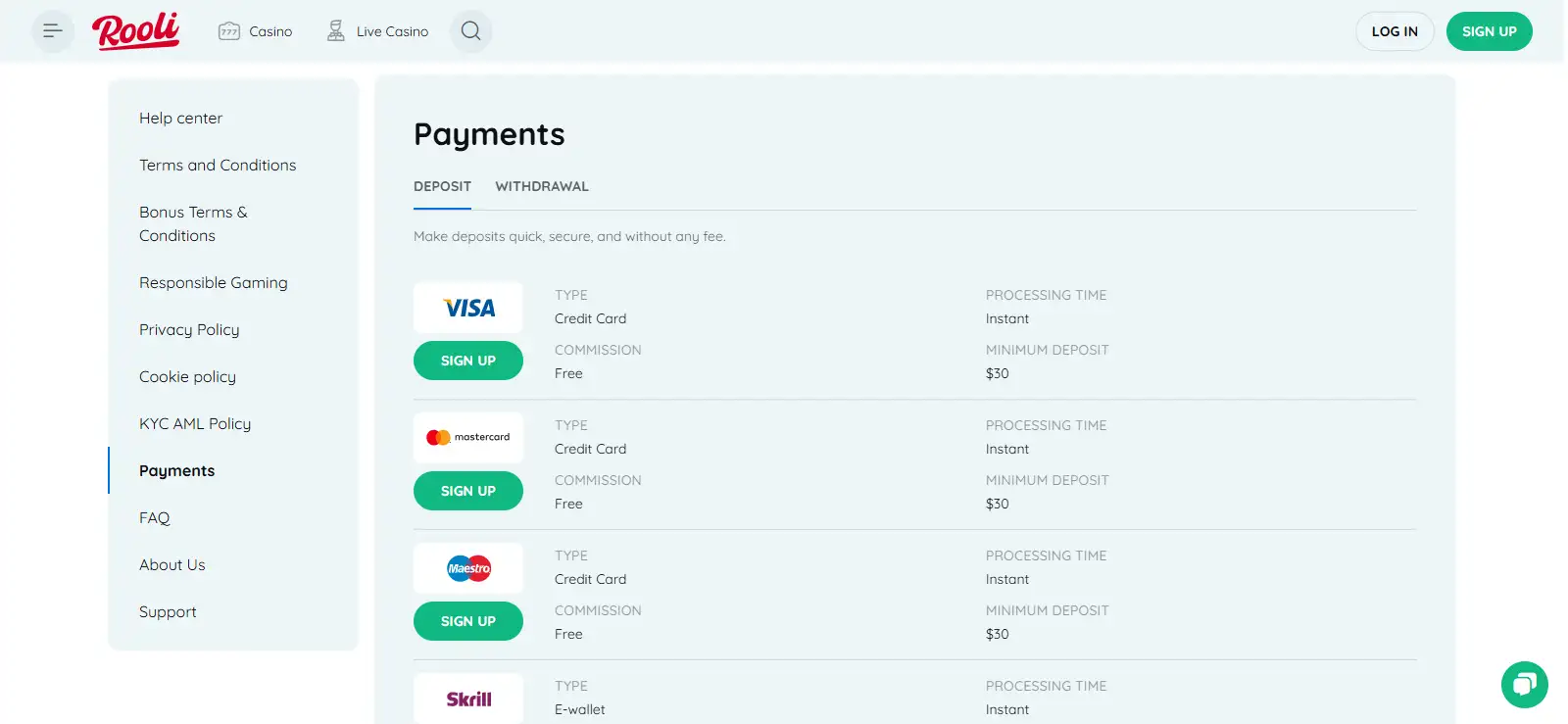This screenshot has width=1568, height=724.
Task: Open the Support sidebar link
Action: tap(168, 611)
